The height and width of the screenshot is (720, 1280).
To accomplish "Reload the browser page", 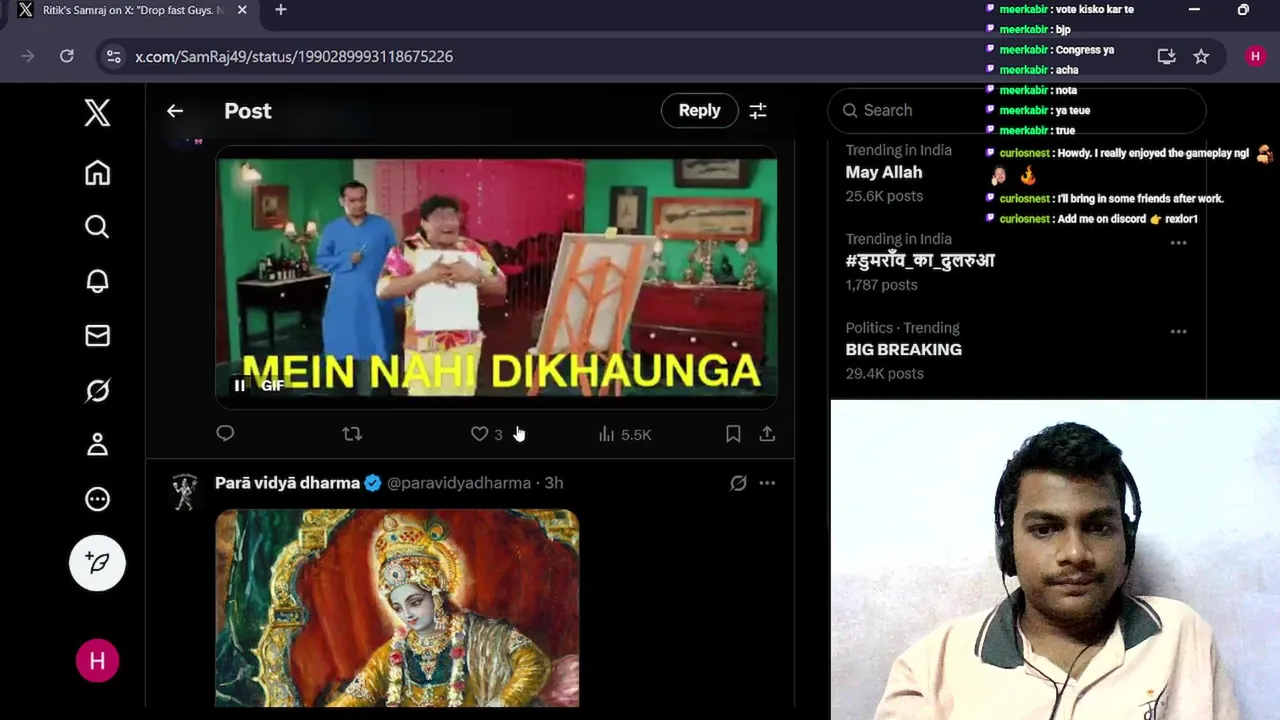I will click(67, 56).
